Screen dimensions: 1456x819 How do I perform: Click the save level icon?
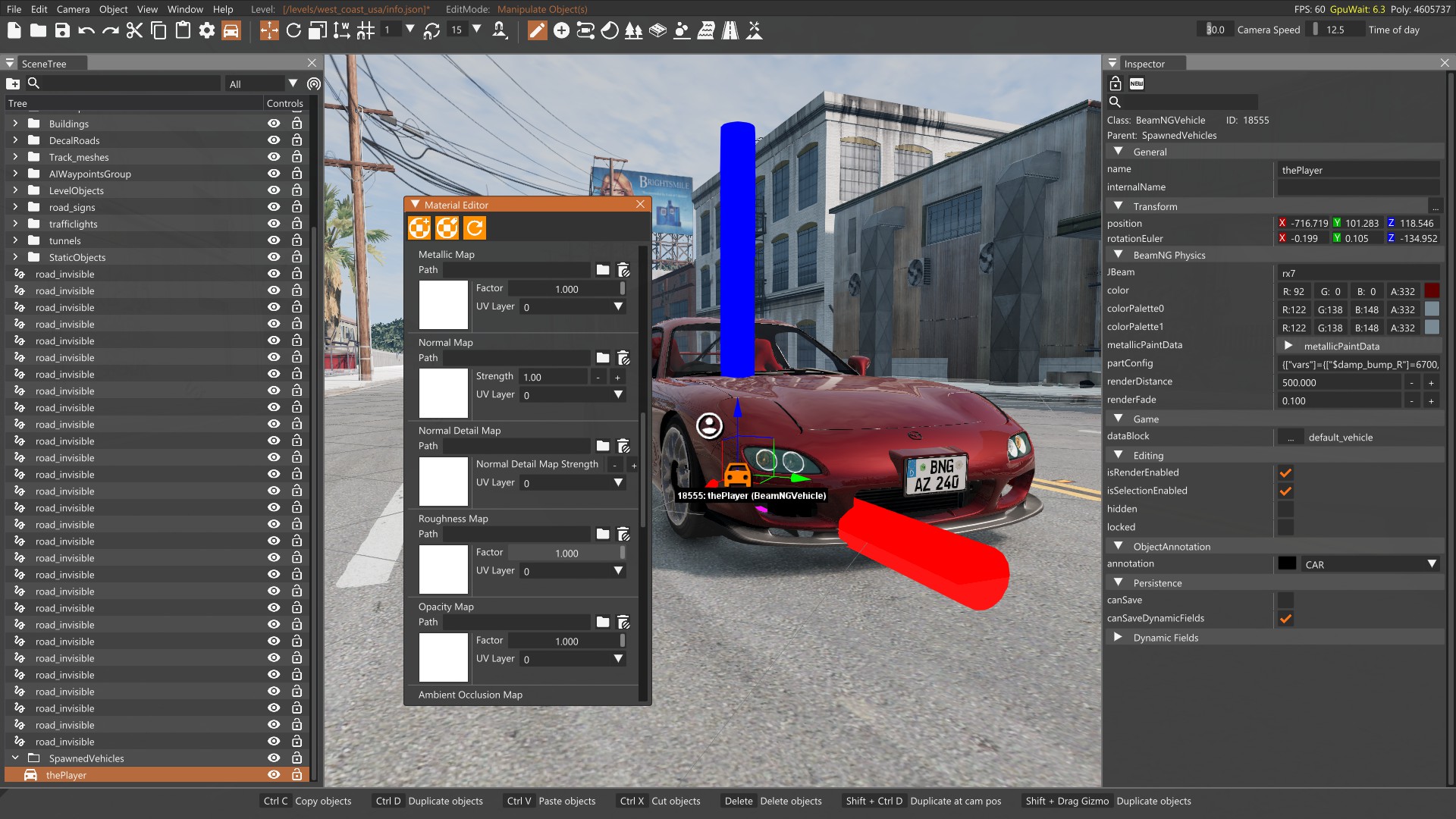(x=62, y=30)
